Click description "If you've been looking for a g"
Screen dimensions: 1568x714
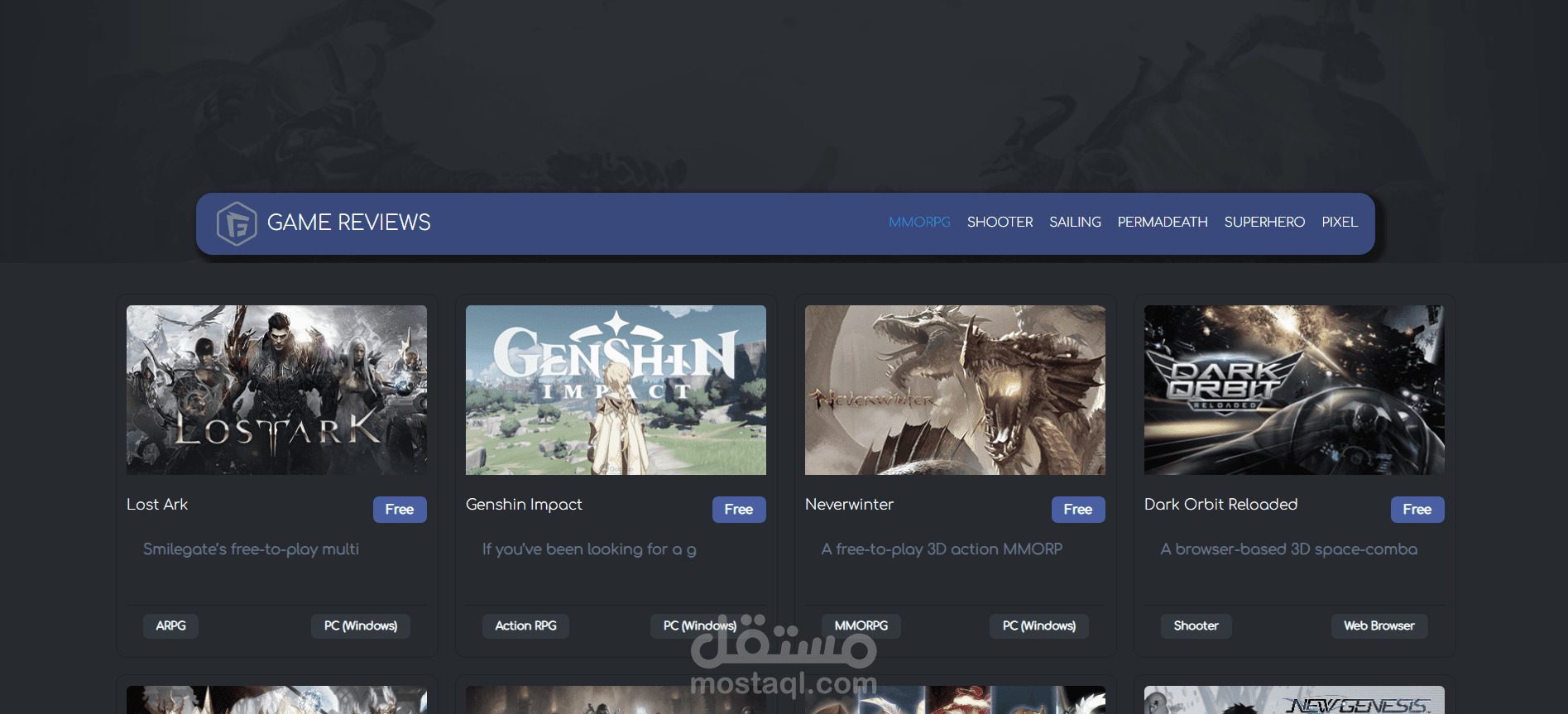tap(589, 549)
